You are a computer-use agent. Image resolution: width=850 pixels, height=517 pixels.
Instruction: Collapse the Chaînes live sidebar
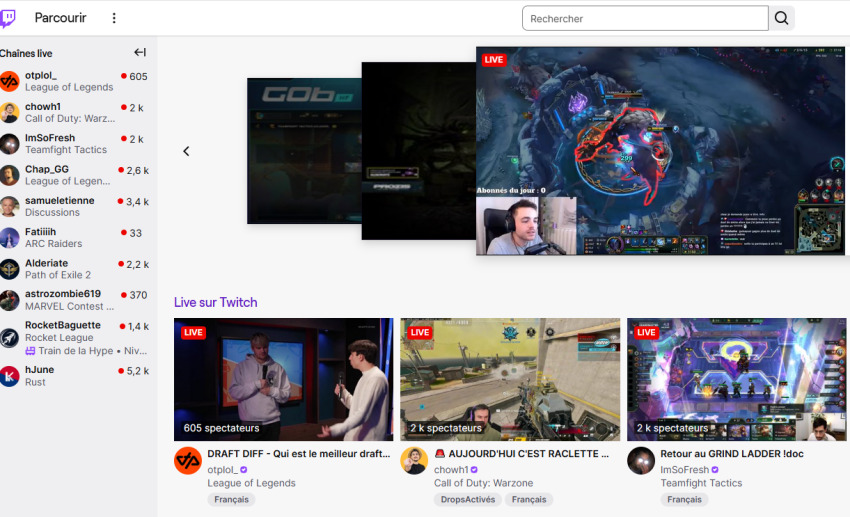[140, 53]
